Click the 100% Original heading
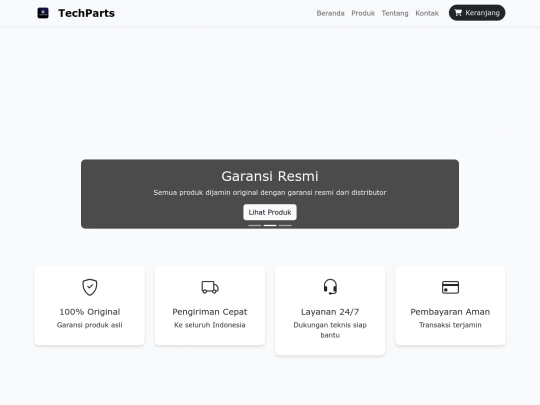540x405 pixels. 90,312
